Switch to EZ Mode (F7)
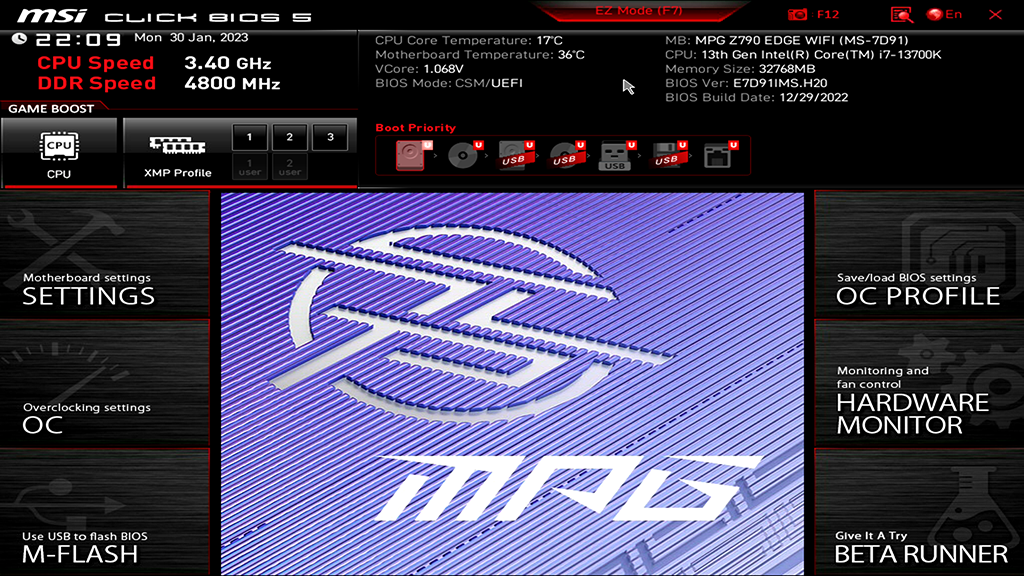The image size is (1024, 576). [639, 11]
